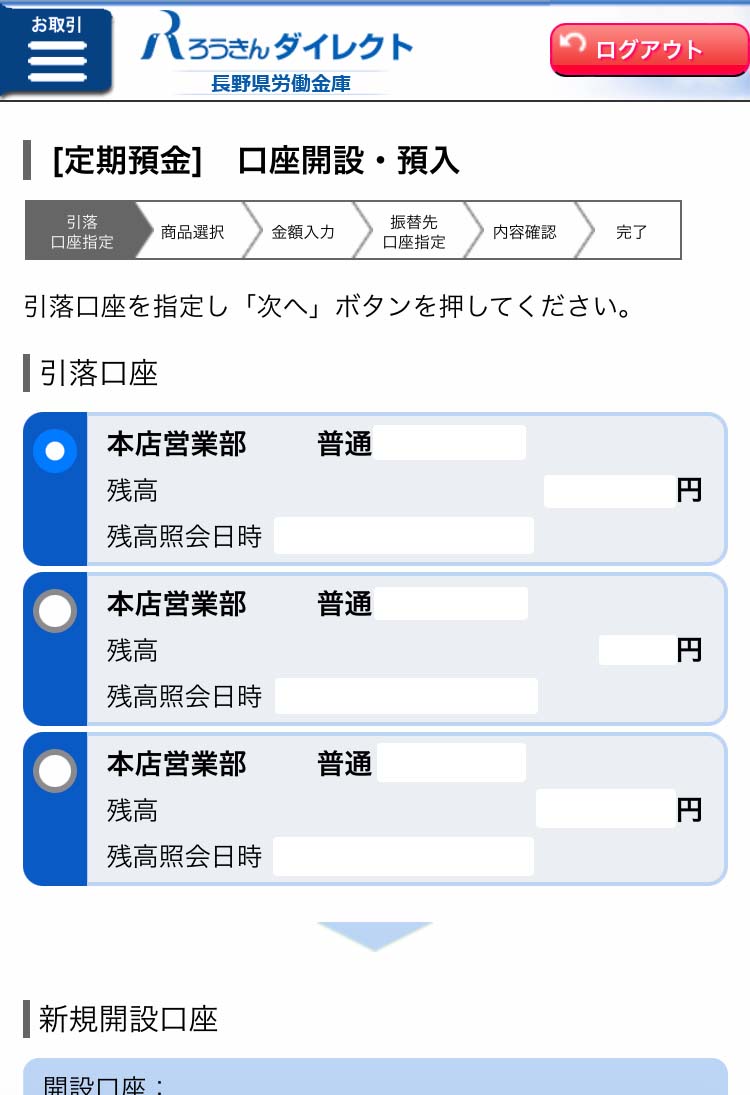
Task: Click the first account's 残高 balance field
Action: pos(609,491)
